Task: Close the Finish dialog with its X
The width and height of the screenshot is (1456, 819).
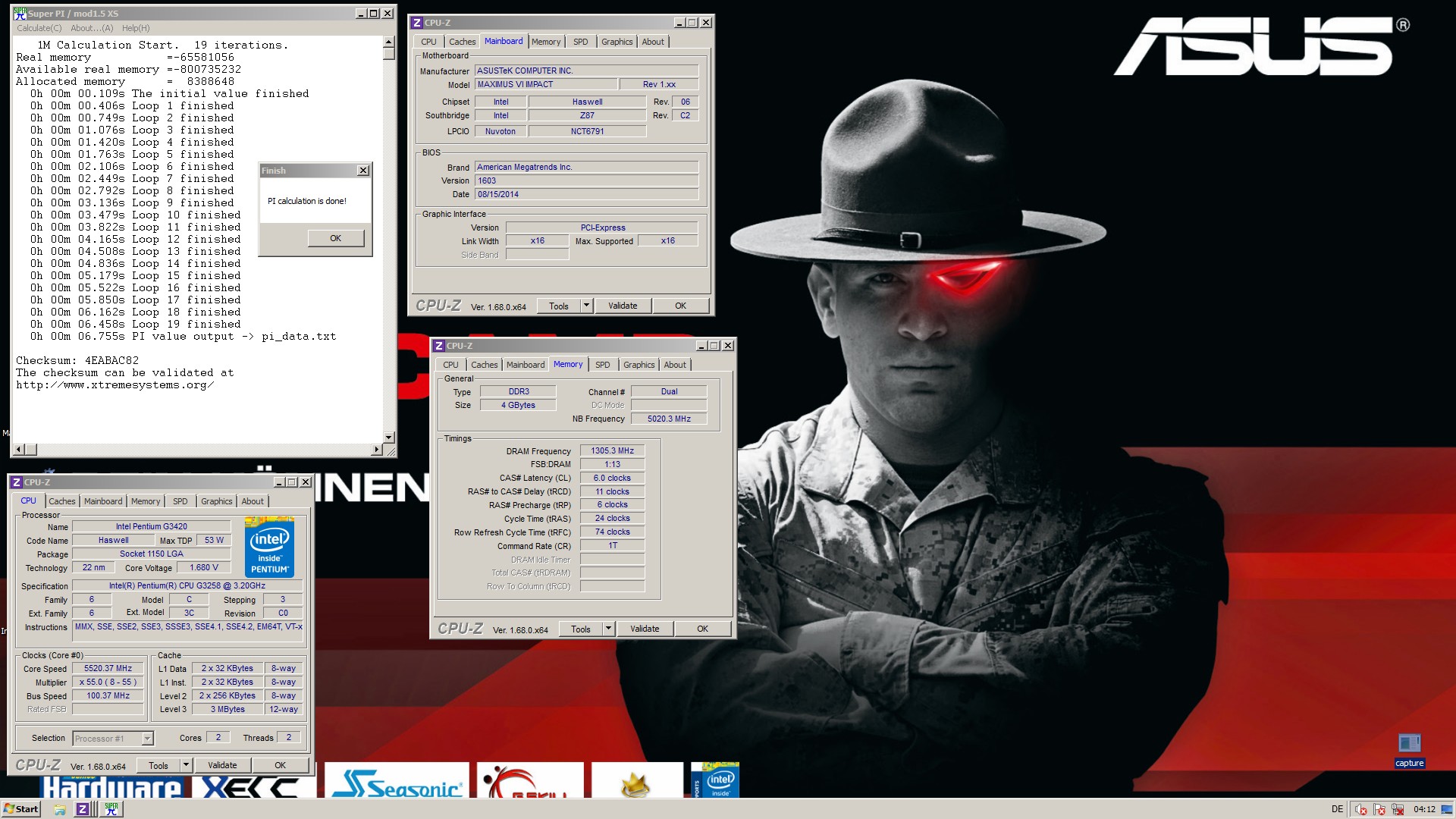Action: [x=363, y=171]
